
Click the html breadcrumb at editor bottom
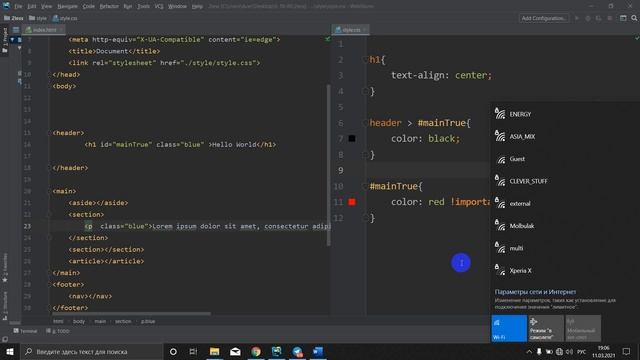(58, 322)
